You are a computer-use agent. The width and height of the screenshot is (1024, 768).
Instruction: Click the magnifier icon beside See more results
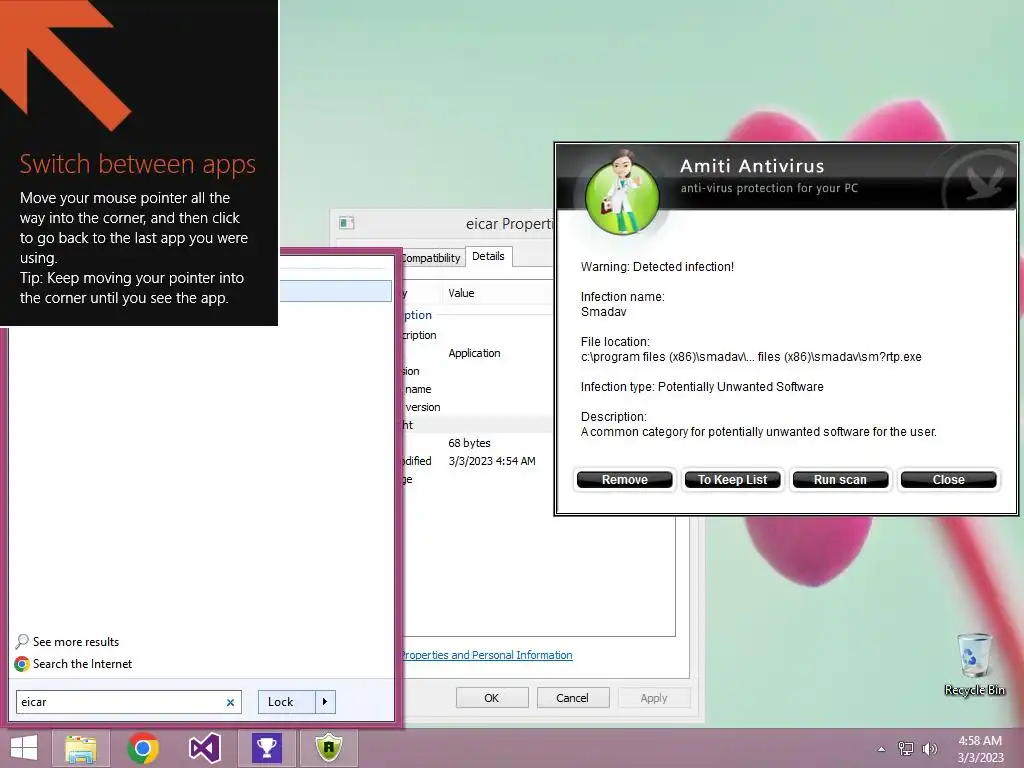22,641
